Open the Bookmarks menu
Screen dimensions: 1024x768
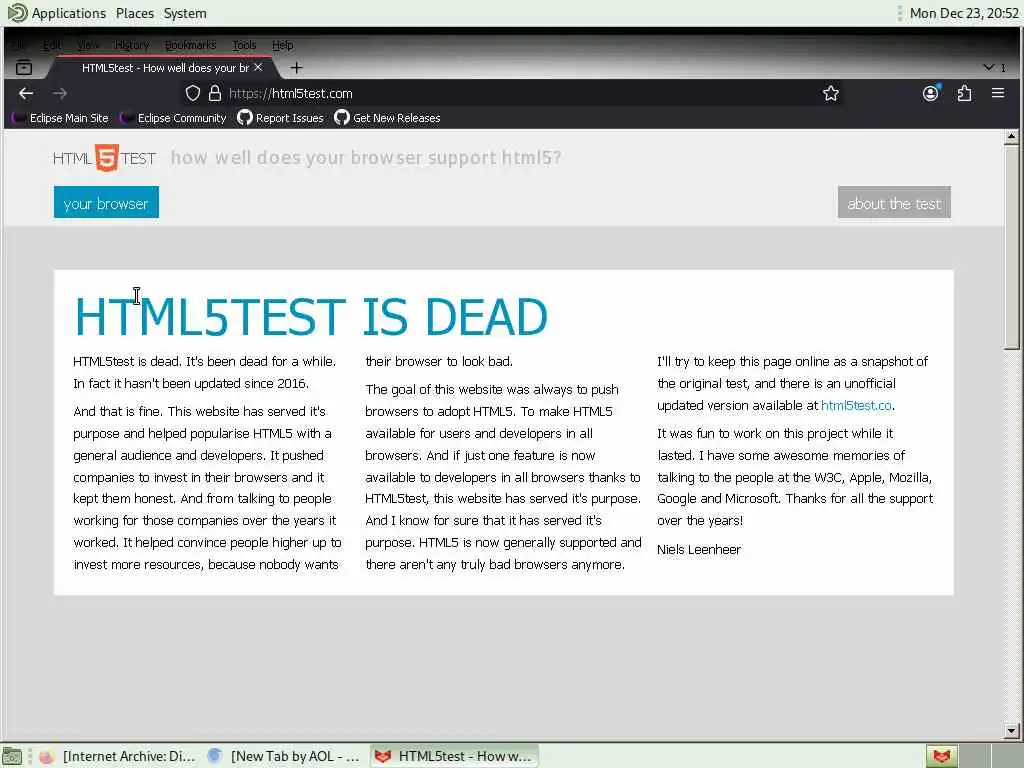[190, 45]
